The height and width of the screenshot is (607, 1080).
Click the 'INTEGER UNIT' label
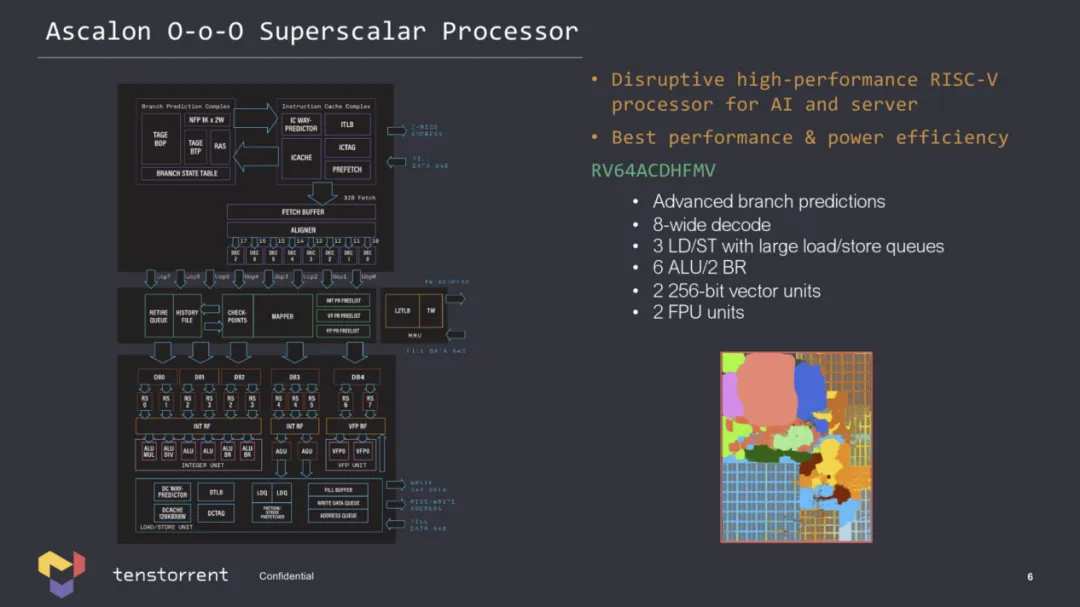(x=202, y=466)
